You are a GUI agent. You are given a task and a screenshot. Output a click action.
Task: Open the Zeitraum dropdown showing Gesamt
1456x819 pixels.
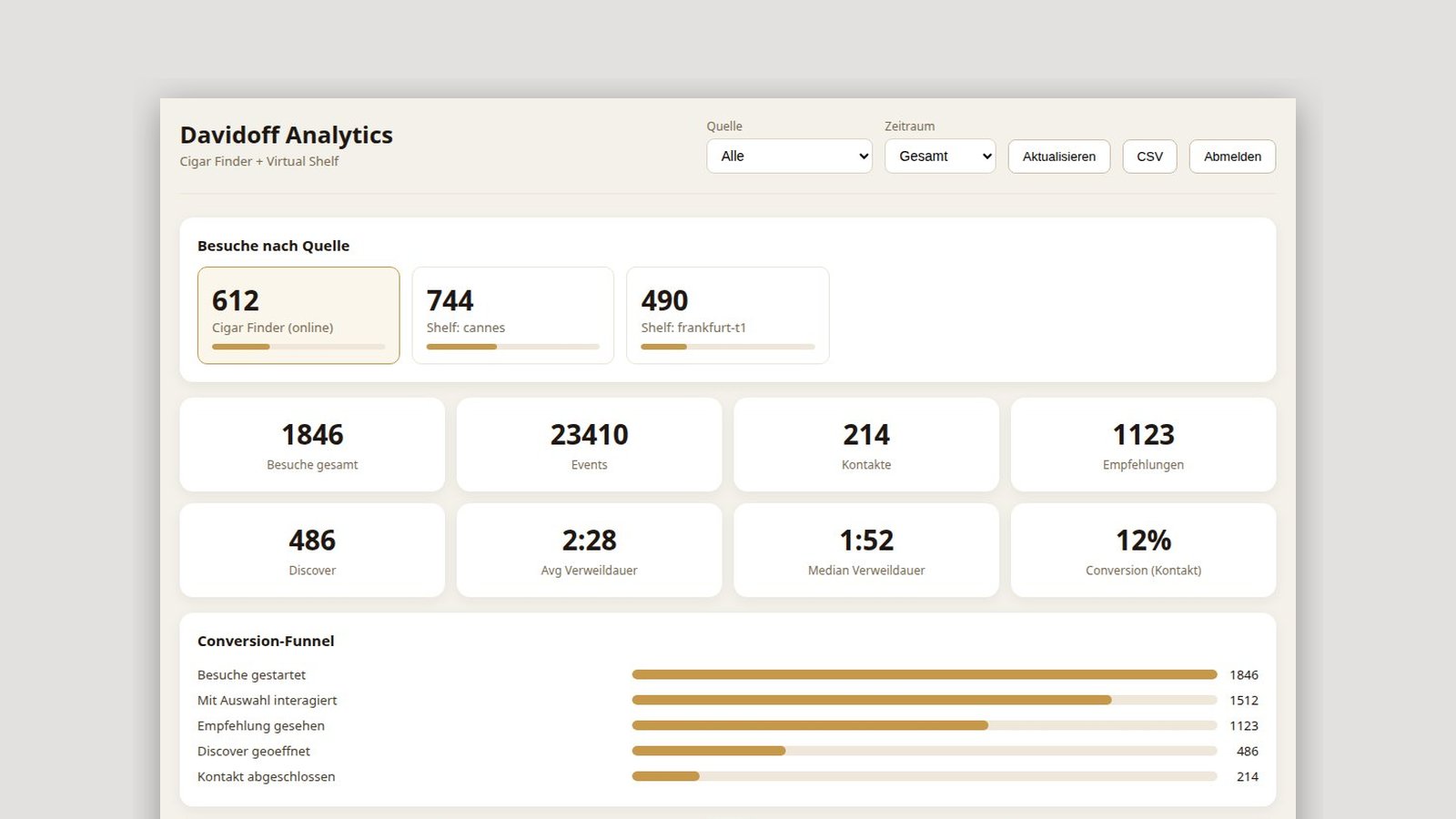pyautogui.click(x=940, y=156)
